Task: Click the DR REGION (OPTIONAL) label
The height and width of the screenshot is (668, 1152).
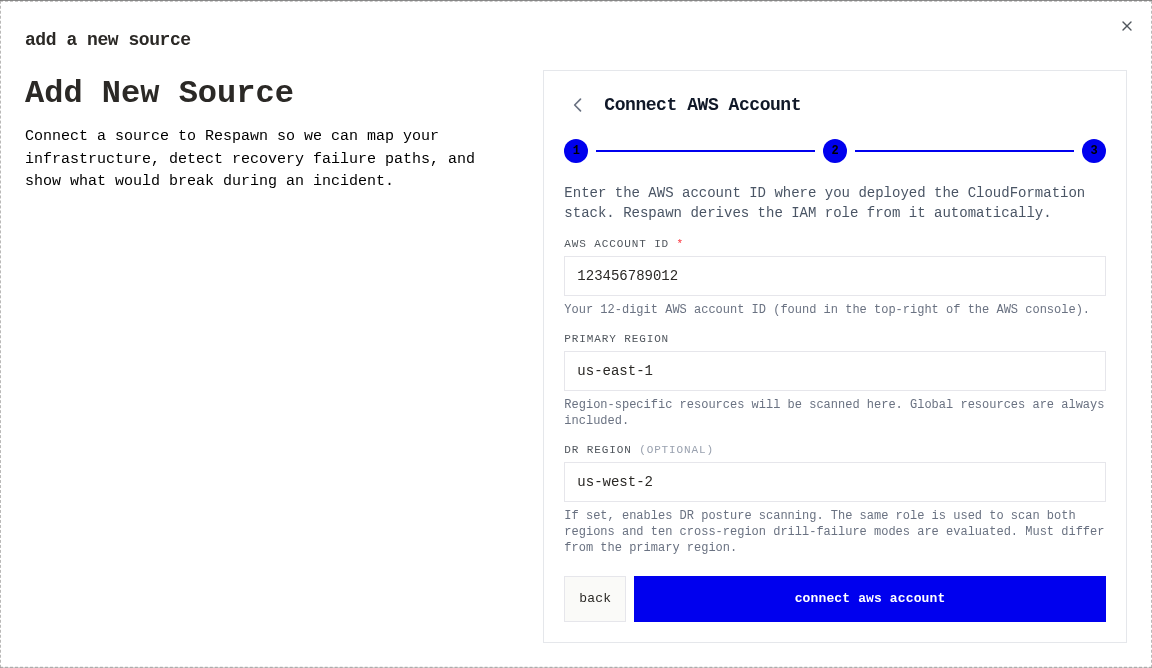Action: tap(638, 450)
